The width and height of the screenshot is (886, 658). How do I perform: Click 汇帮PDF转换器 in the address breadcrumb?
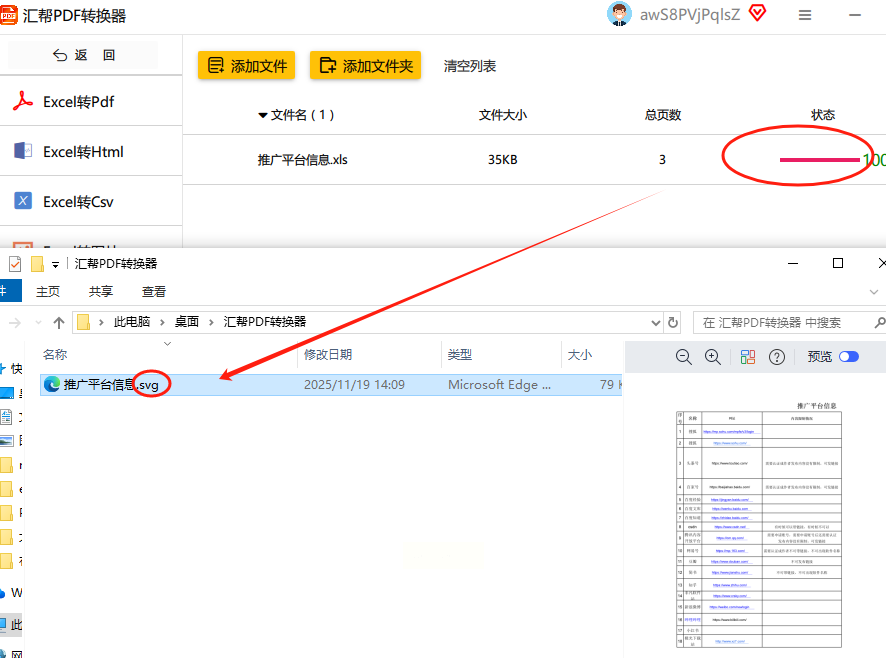pyautogui.click(x=264, y=322)
